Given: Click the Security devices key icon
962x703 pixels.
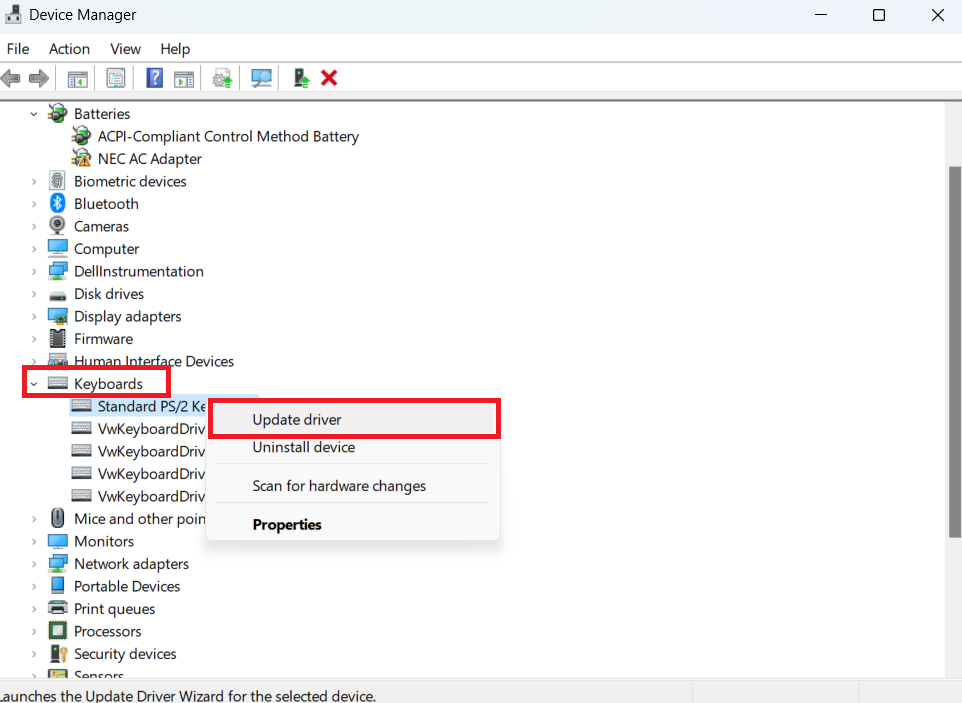Looking at the screenshot, I should [58, 653].
